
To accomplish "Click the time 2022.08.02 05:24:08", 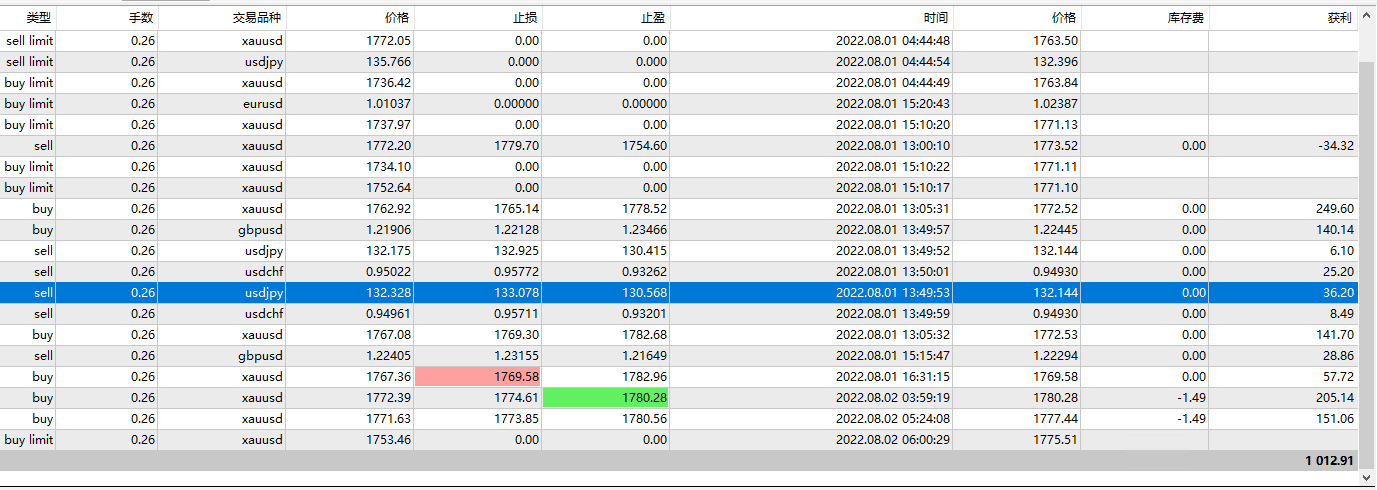I will click(x=893, y=419).
